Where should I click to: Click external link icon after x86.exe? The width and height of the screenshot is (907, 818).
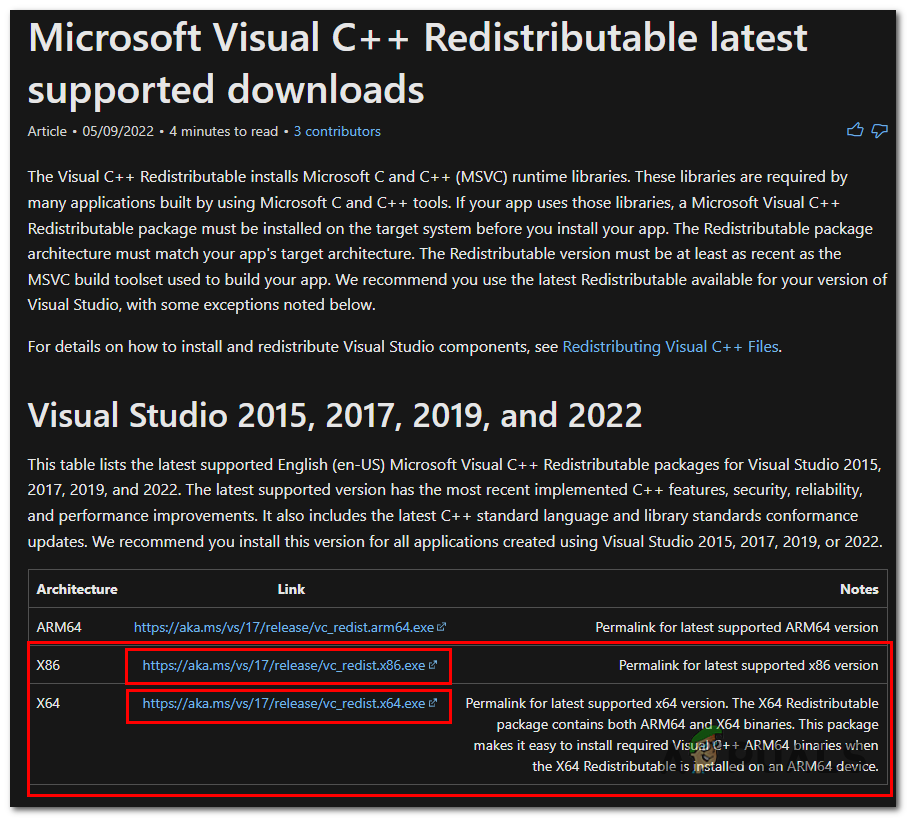pyautogui.click(x=433, y=665)
